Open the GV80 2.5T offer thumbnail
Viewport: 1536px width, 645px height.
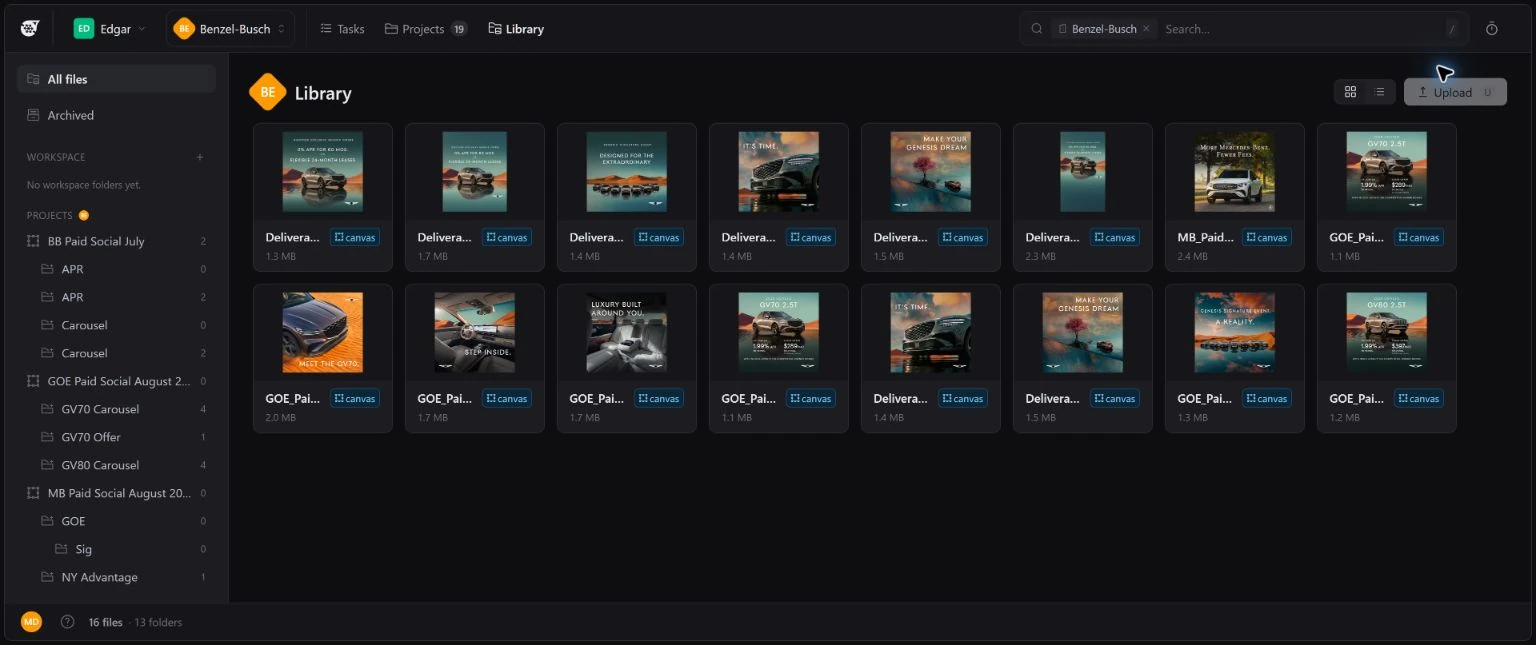(1387, 332)
